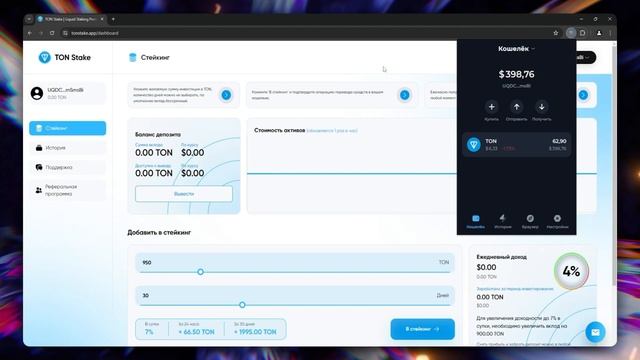Open the История sidebar menu item
The image size is (640, 360).
point(67,148)
